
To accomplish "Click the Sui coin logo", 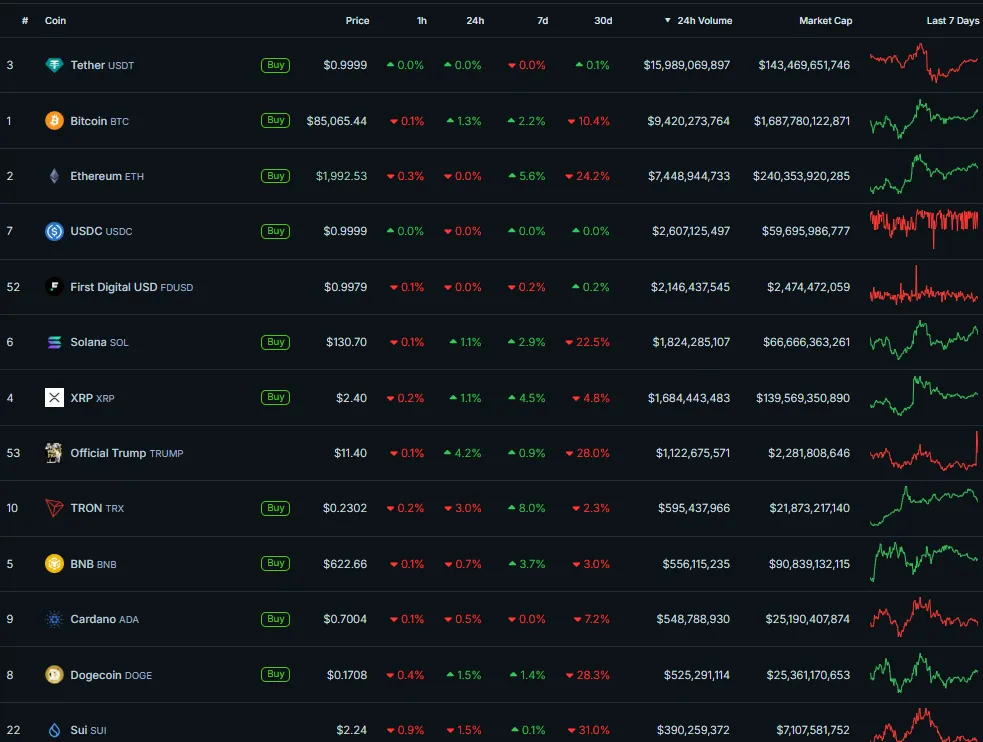I will tap(55, 730).
